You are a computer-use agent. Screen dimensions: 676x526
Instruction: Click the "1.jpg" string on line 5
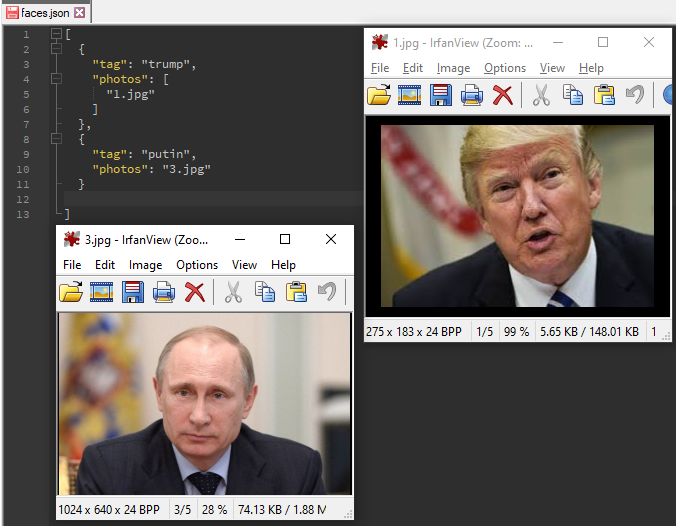(x=131, y=94)
